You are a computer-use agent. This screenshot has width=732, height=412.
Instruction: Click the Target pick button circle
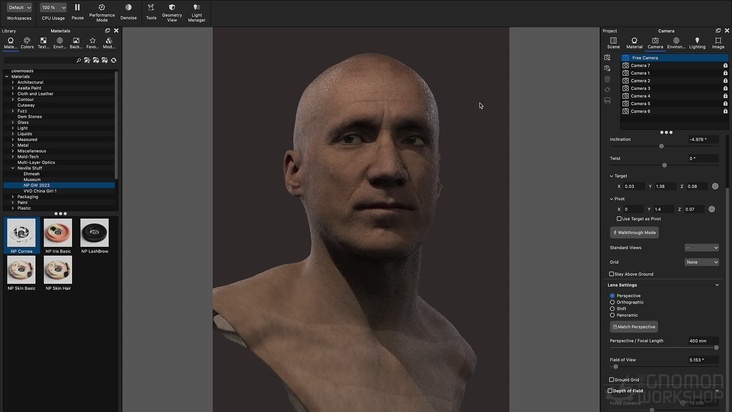(715, 186)
